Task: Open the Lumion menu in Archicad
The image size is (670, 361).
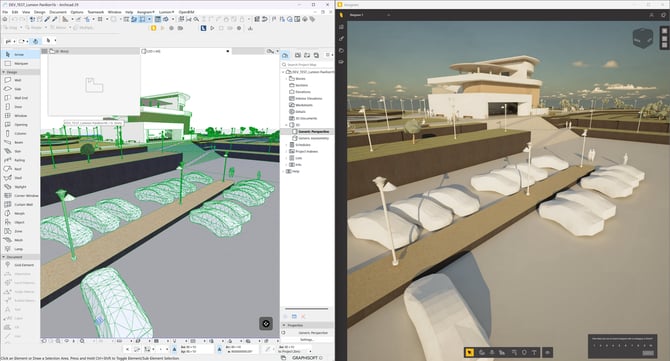Action: pyautogui.click(x=166, y=12)
